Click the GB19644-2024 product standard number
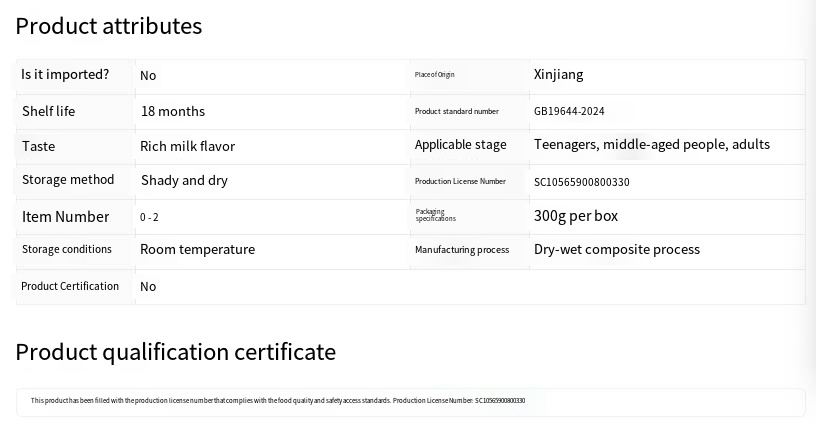Image resolution: width=816 pixels, height=433 pixels. click(x=569, y=112)
